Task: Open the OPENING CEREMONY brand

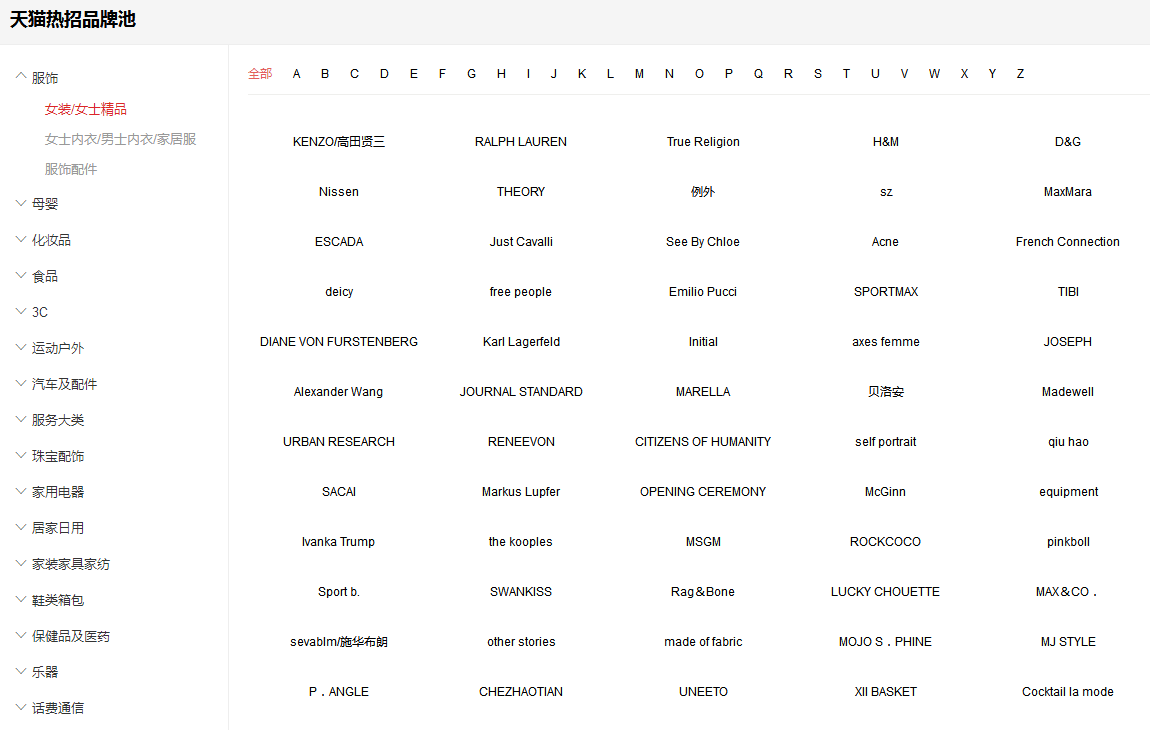Action: pyautogui.click(x=703, y=492)
